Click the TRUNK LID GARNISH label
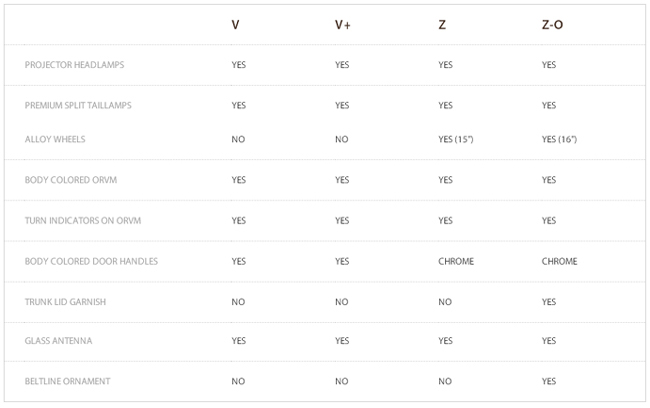The height and width of the screenshot is (408, 650). 65,302
